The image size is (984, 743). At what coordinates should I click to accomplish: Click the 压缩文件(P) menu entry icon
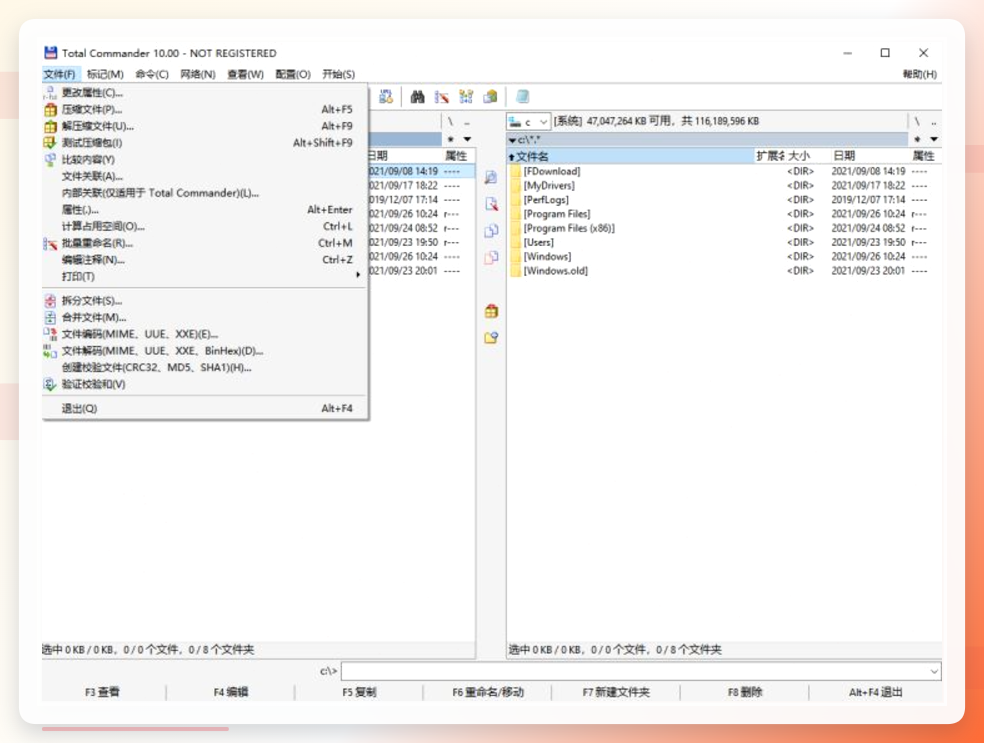coord(50,110)
